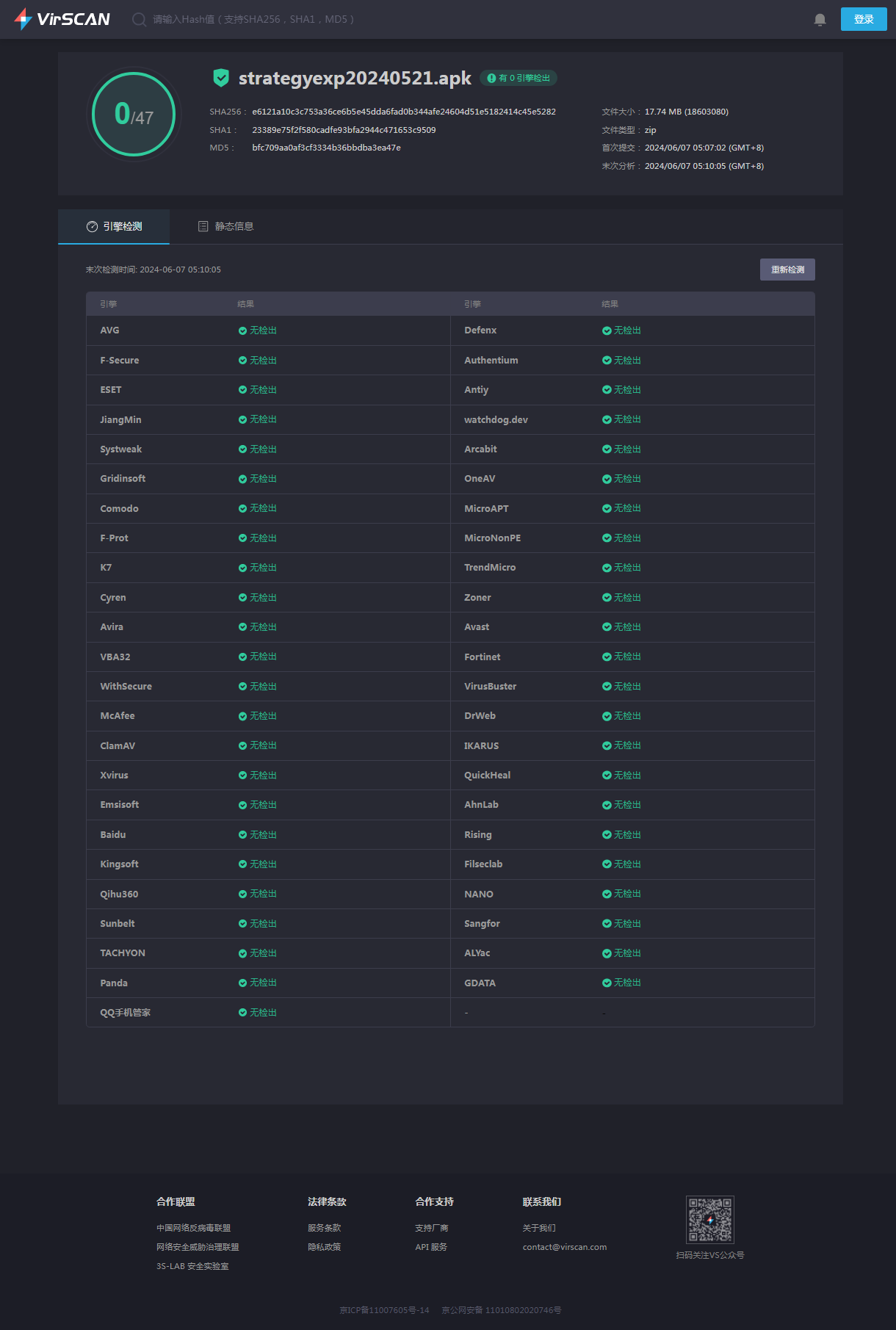896x1330 pixels.
Task: Click the AVG result check icon
Action: coord(242,330)
